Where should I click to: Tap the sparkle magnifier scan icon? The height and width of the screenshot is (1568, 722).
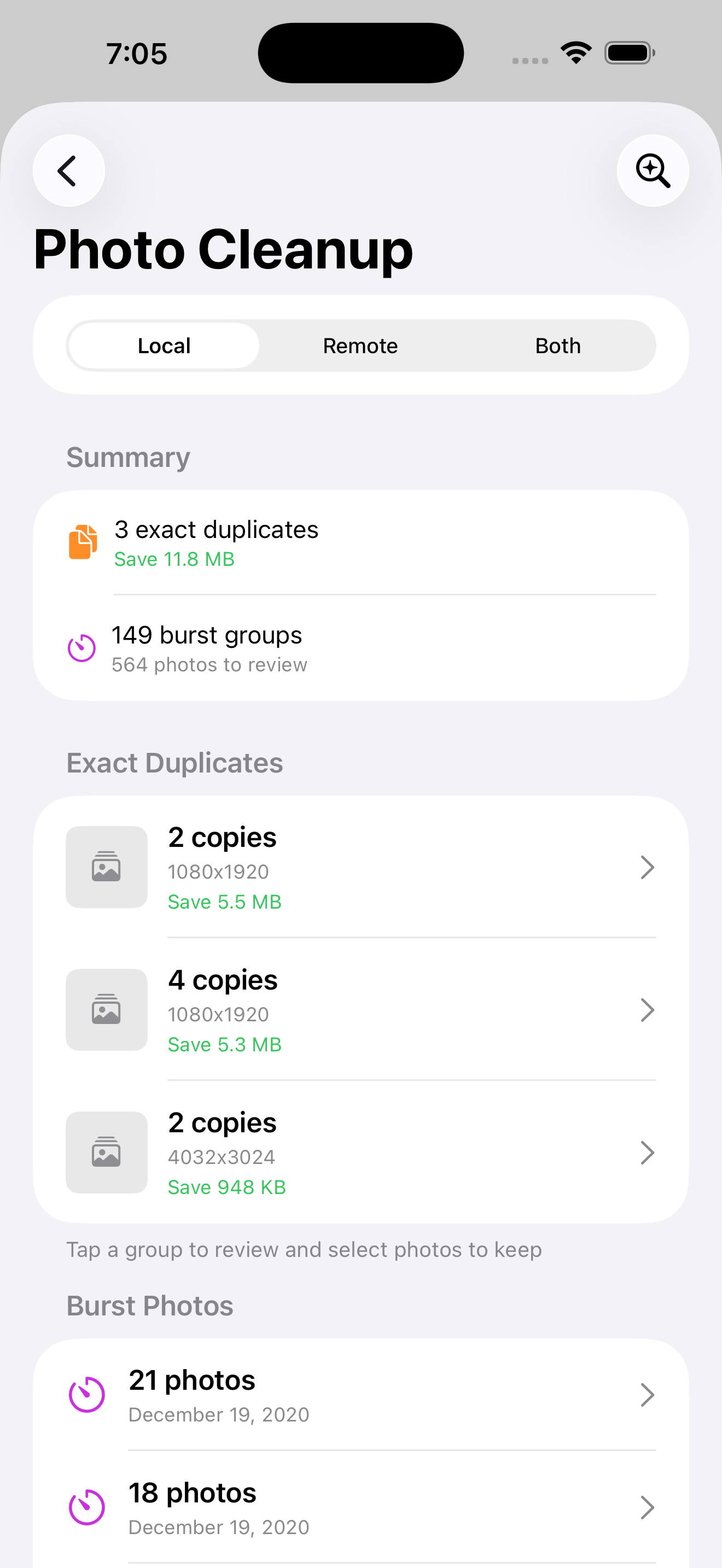[x=653, y=171]
